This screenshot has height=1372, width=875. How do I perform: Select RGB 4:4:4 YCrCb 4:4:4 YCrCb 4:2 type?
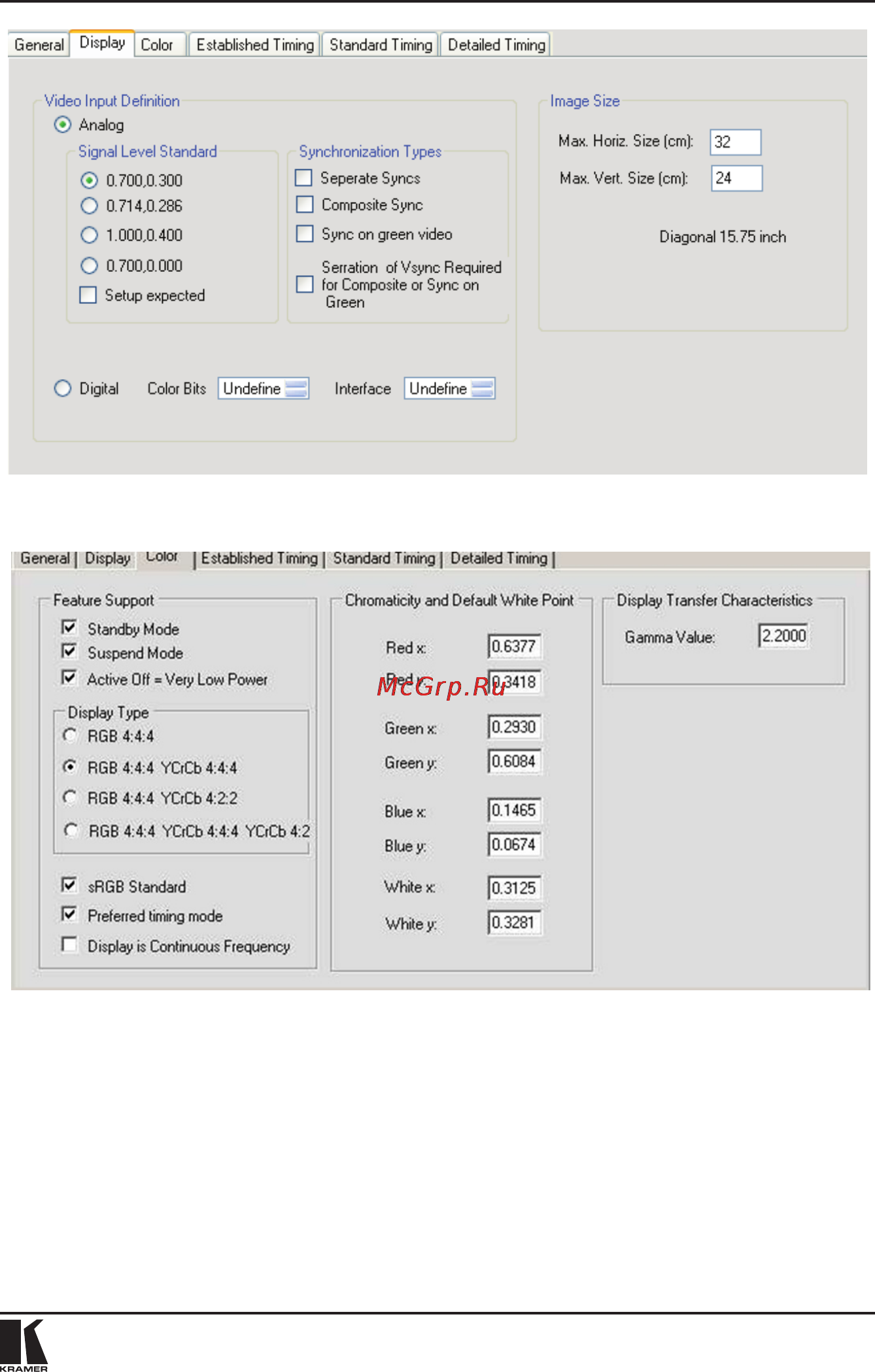71,830
